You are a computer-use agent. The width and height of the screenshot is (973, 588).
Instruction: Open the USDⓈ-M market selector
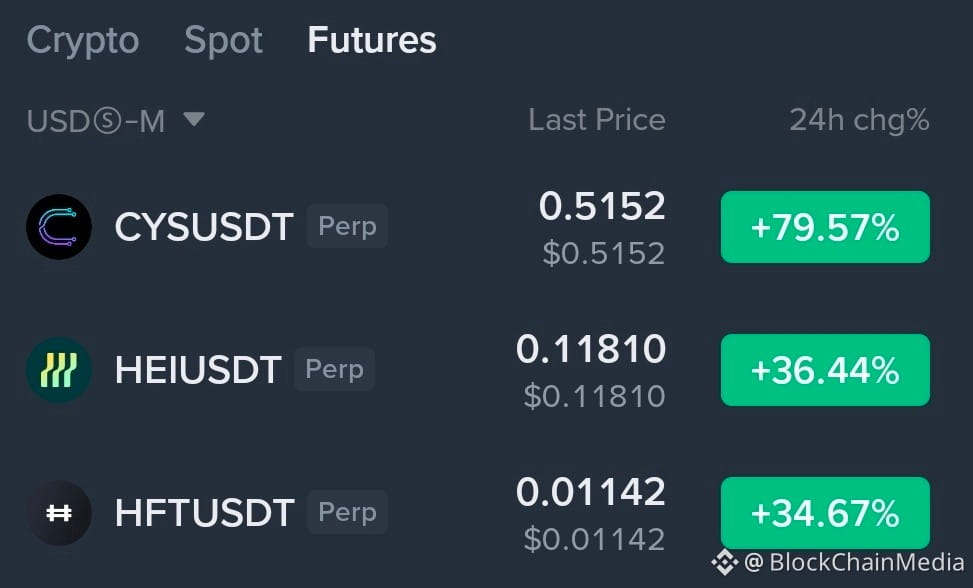coord(115,120)
